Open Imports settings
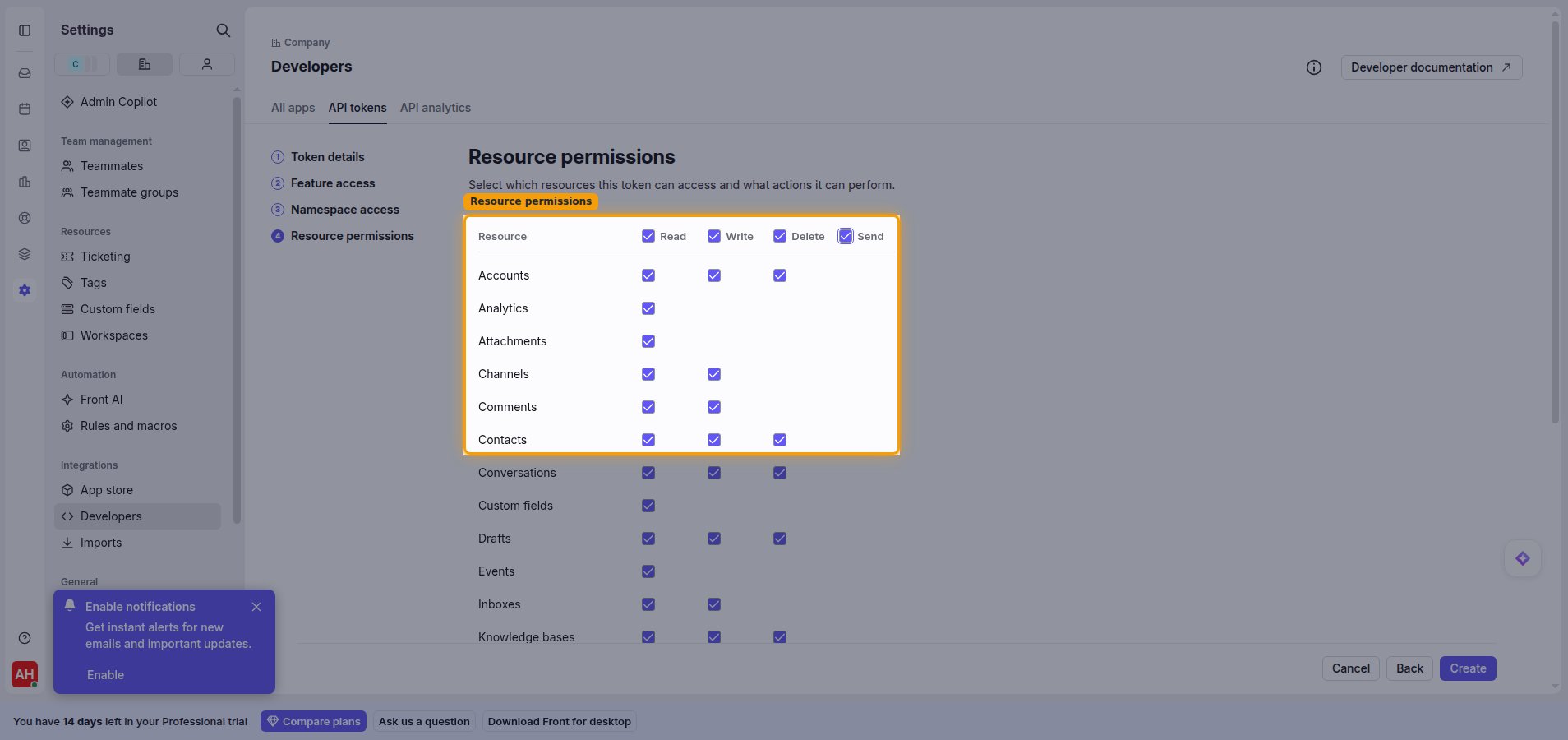 click(x=137, y=543)
